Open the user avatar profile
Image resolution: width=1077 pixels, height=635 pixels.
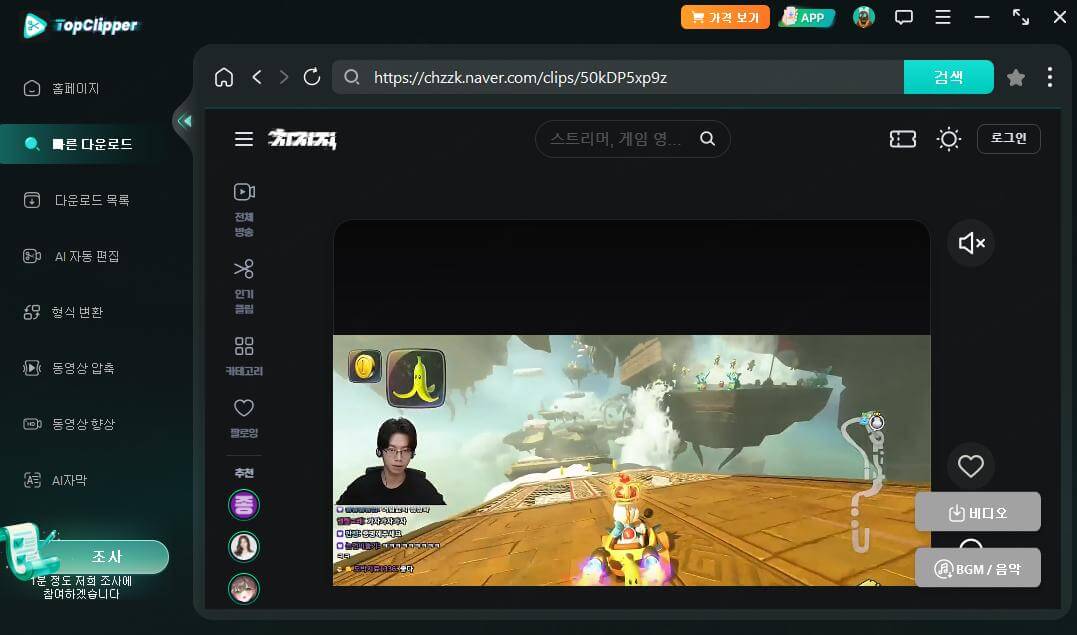[x=864, y=16]
